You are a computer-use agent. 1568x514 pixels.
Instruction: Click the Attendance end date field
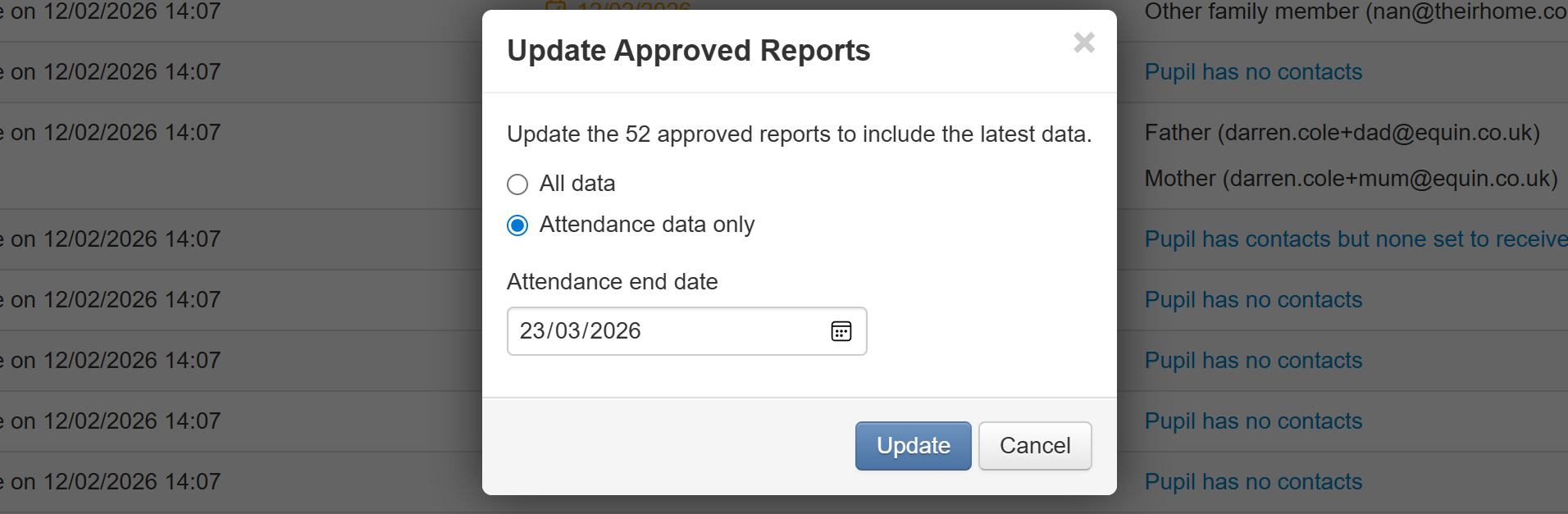664,331
